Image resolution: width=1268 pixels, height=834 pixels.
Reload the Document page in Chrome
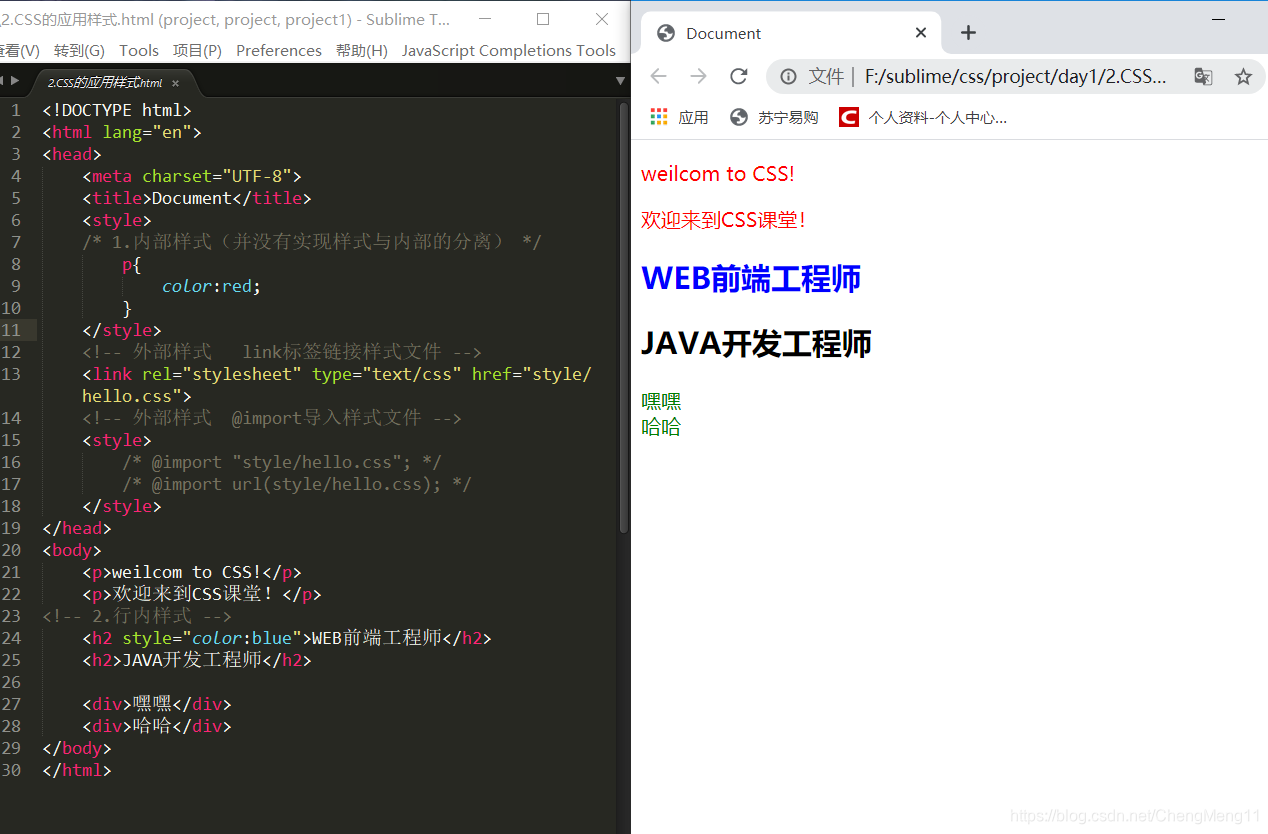[739, 76]
